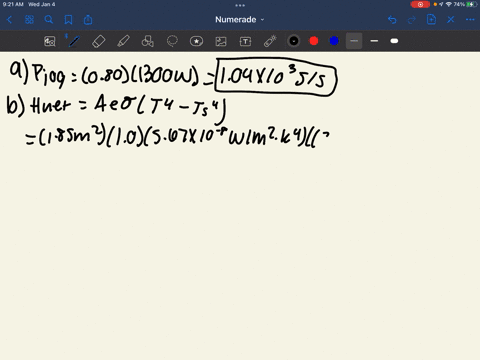Choose the black pen color
Viewport: 480px width, 360px height.
[294, 41]
